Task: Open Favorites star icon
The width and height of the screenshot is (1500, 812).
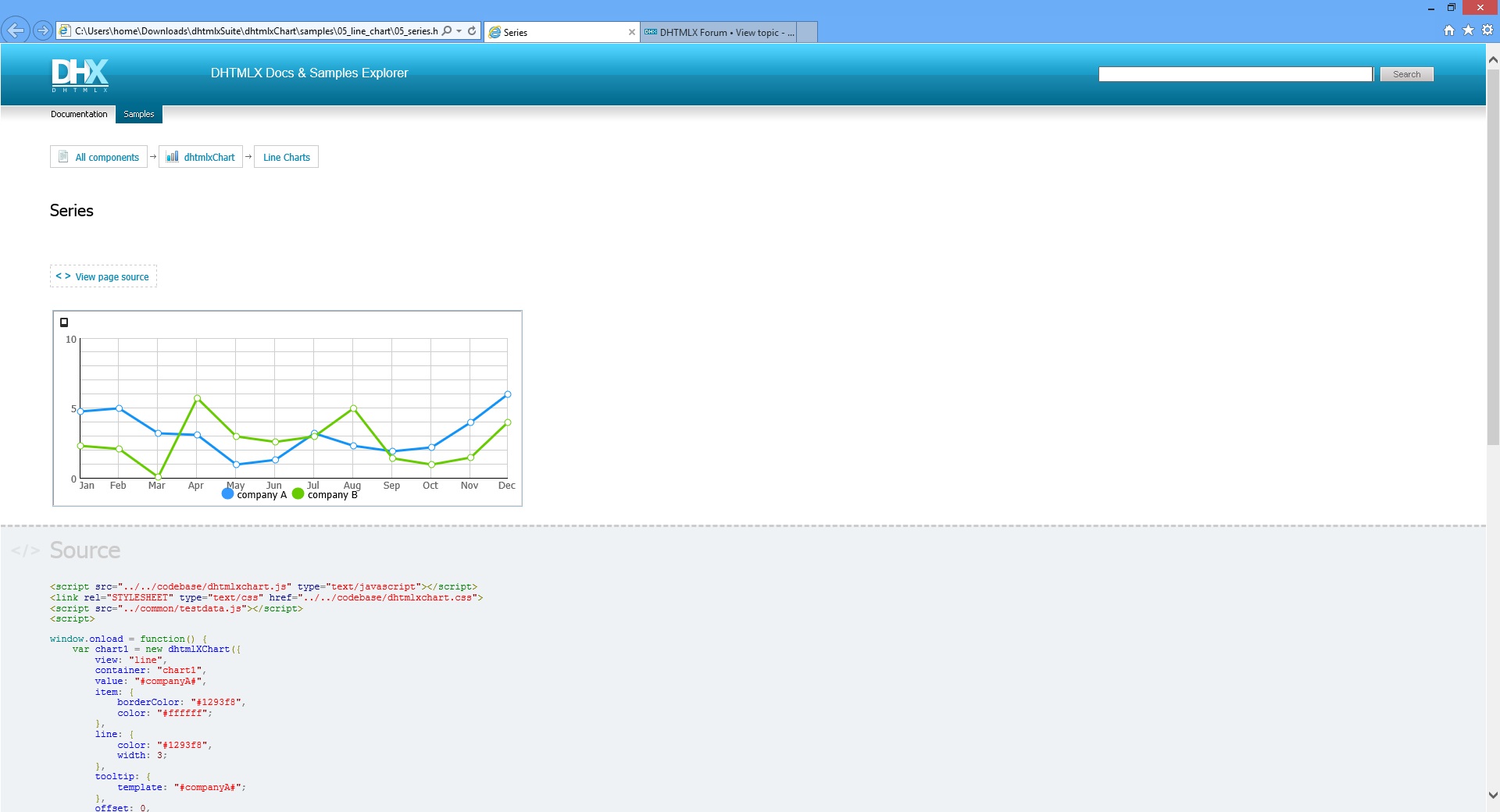Action: point(1468,30)
